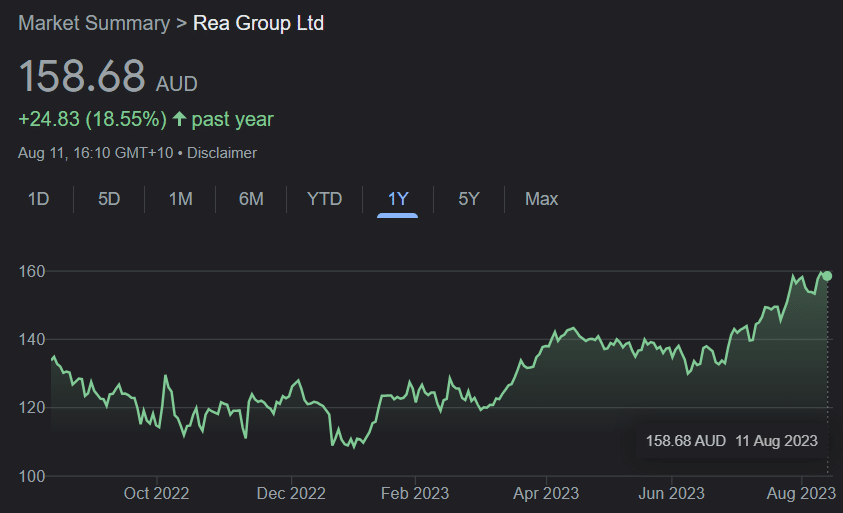The image size is (843, 513).
Task: Click the Aug 2023 axis label
Action: coord(801,493)
